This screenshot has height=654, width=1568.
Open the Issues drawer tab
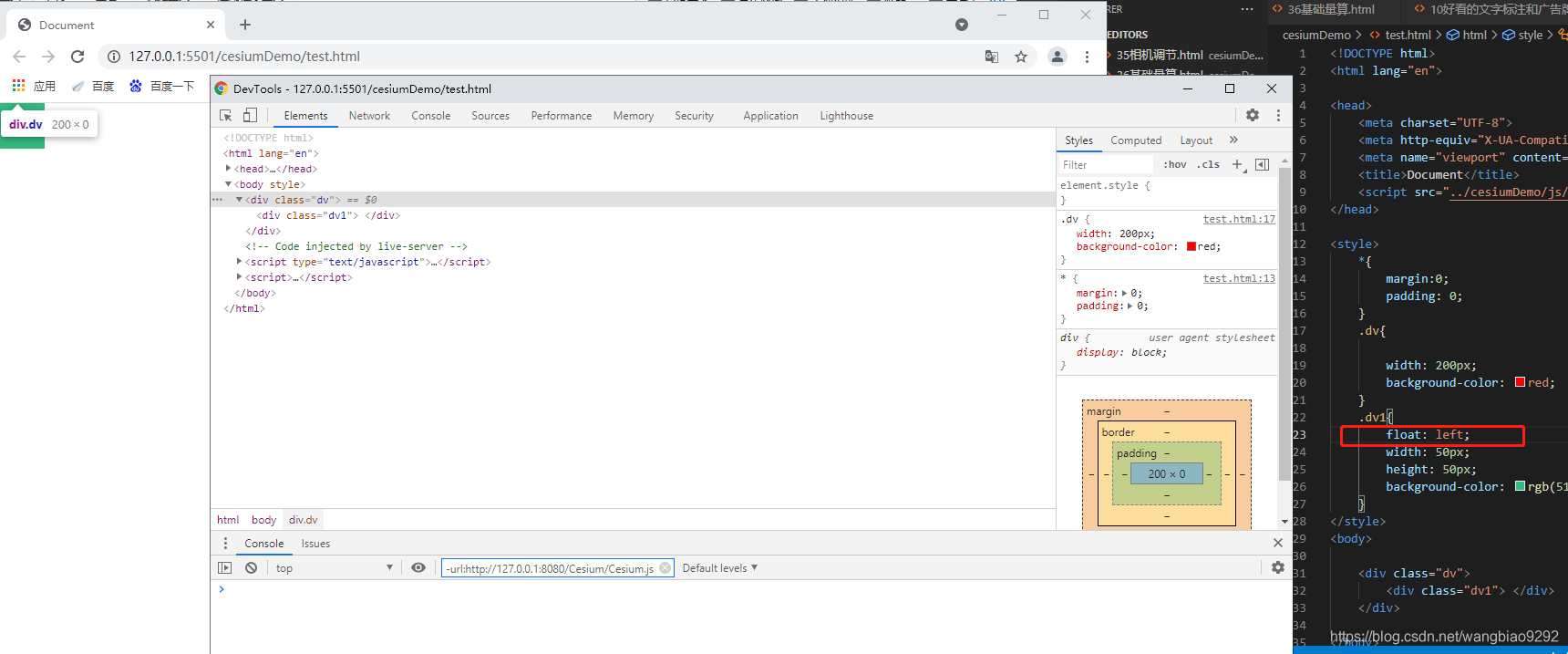pos(315,544)
